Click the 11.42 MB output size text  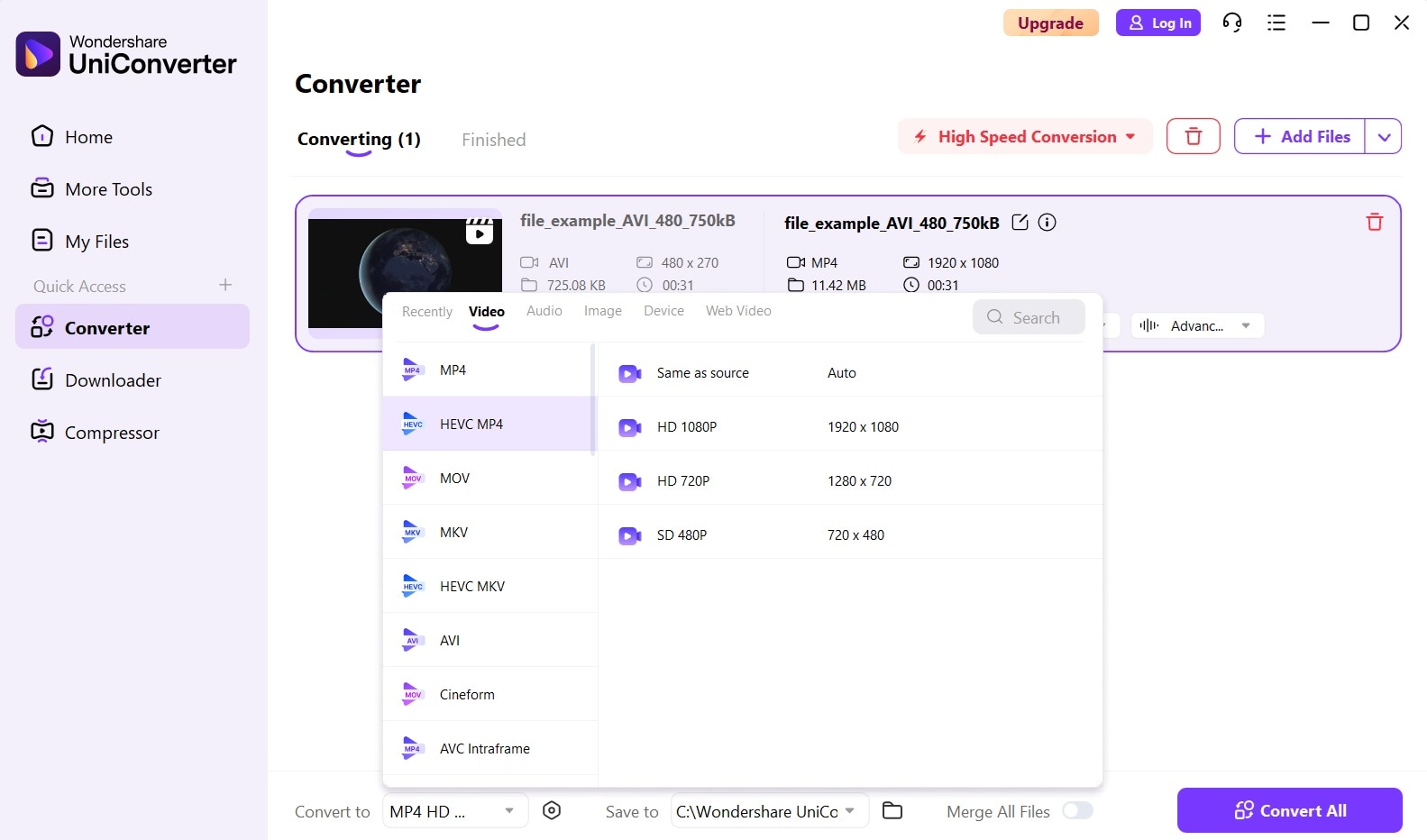click(838, 286)
